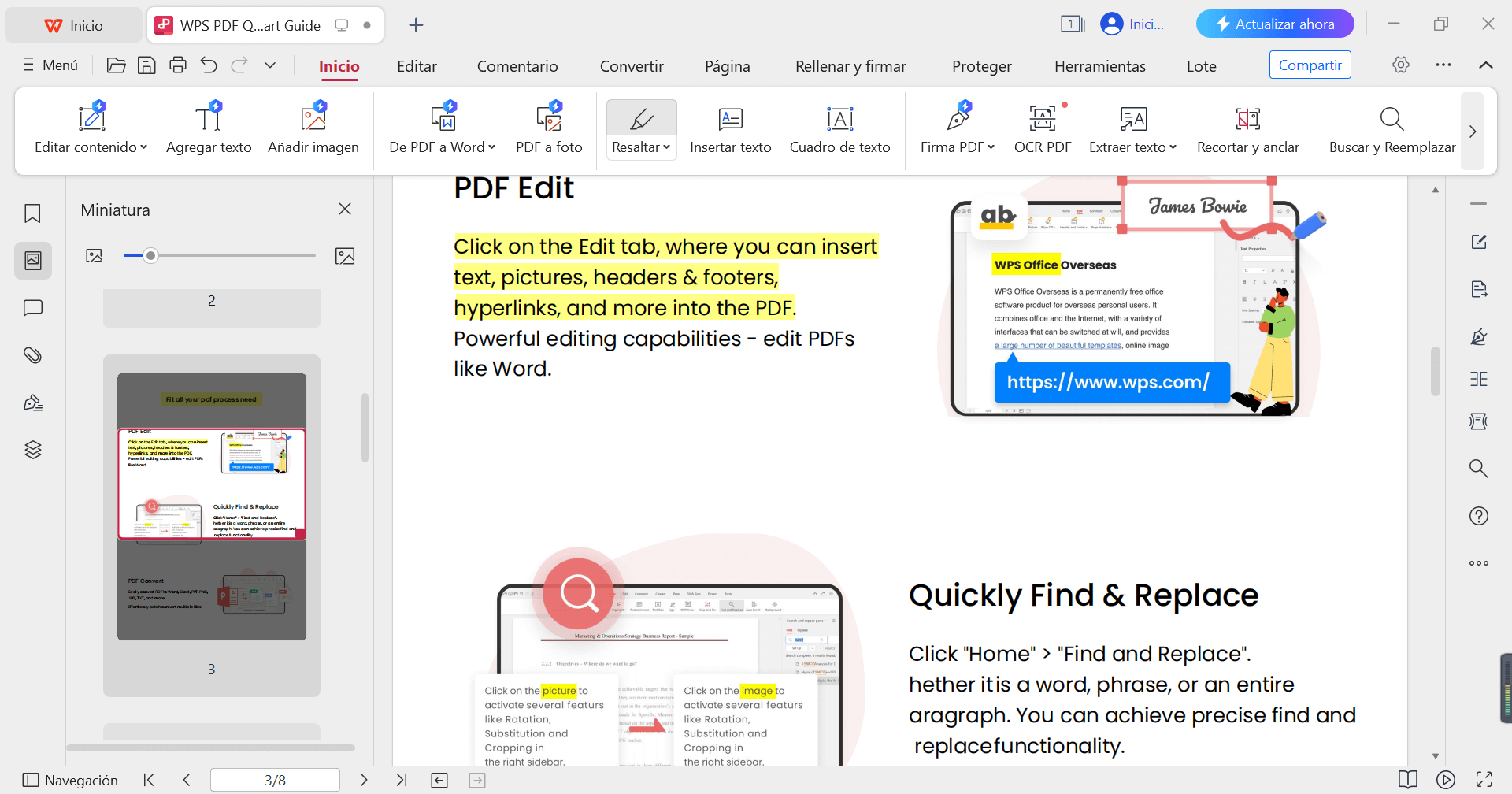1512x794 pixels.
Task: Open the Proteger tab
Action: (981, 66)
